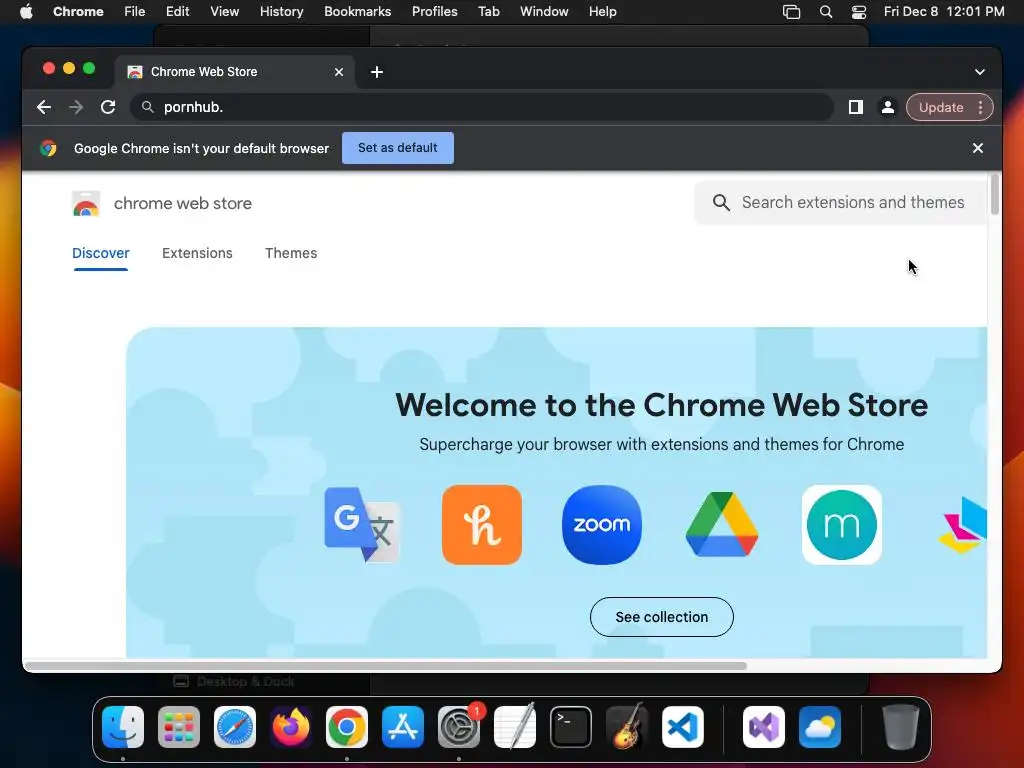Image resolution: width=1024 pixels, height=768 pixels.
Task: Click the date and time in menu bar
Action: point(944,12)
